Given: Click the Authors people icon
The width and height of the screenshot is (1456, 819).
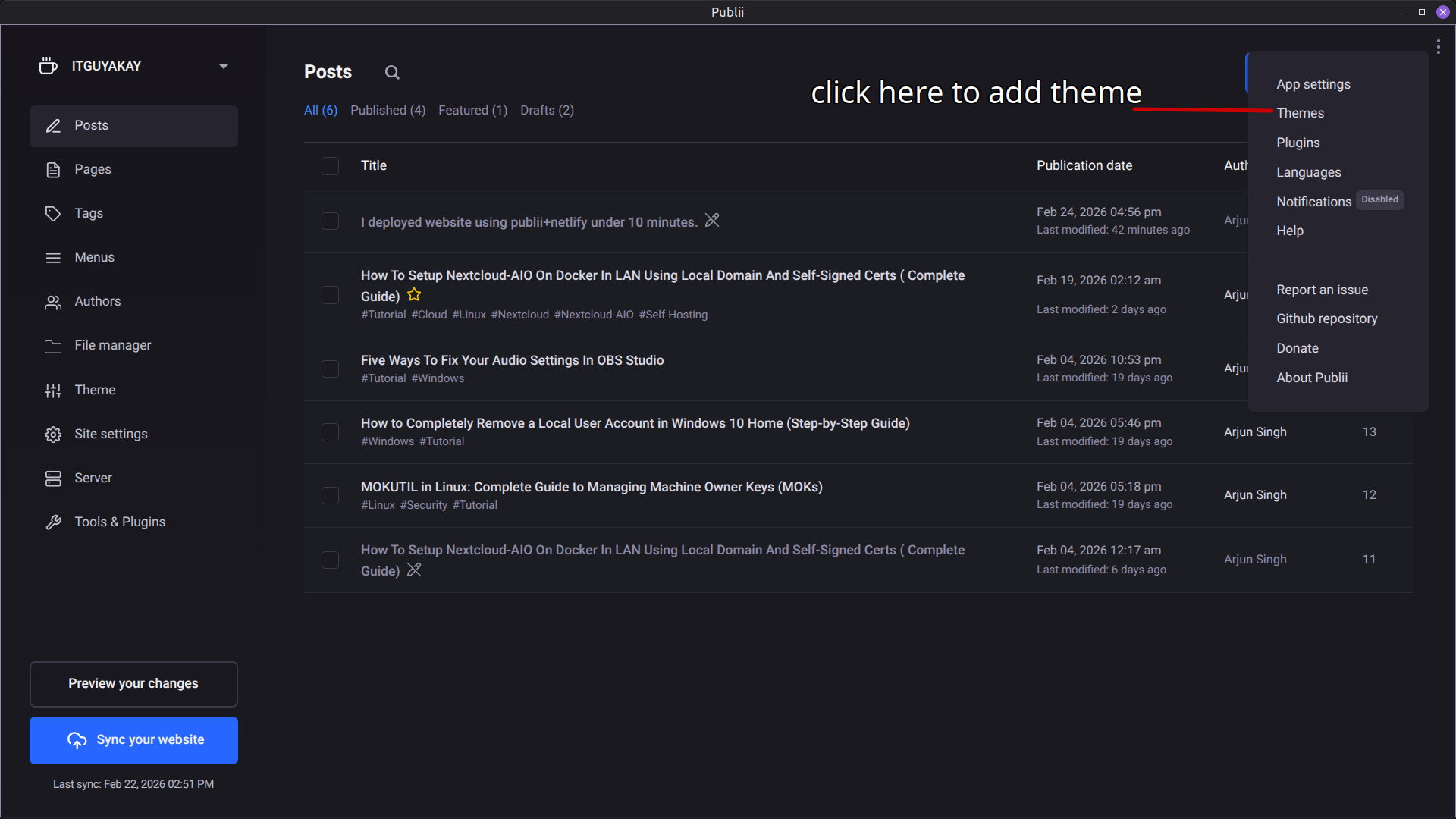Looking at the screenshot, I should pos(53,301).
